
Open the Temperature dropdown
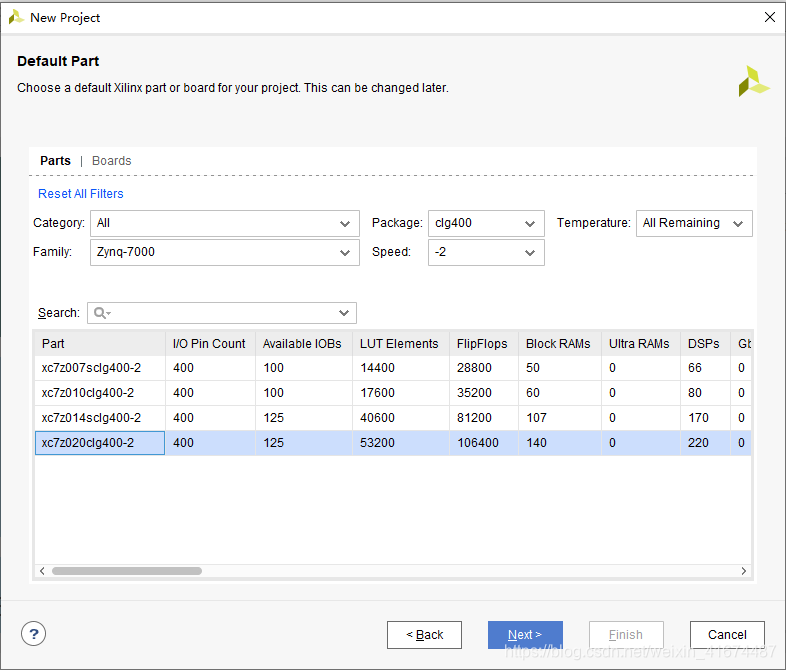(694, 224)
